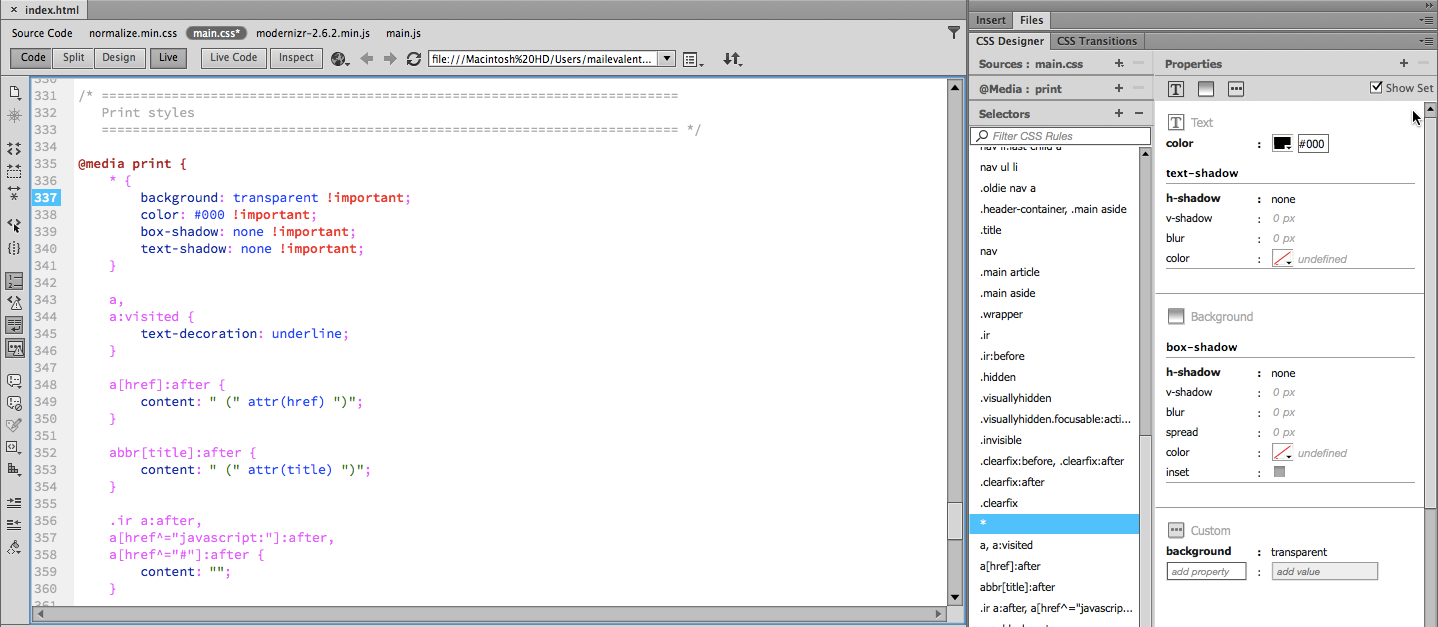
Task: Balance braces in the code
Action: 14,248
